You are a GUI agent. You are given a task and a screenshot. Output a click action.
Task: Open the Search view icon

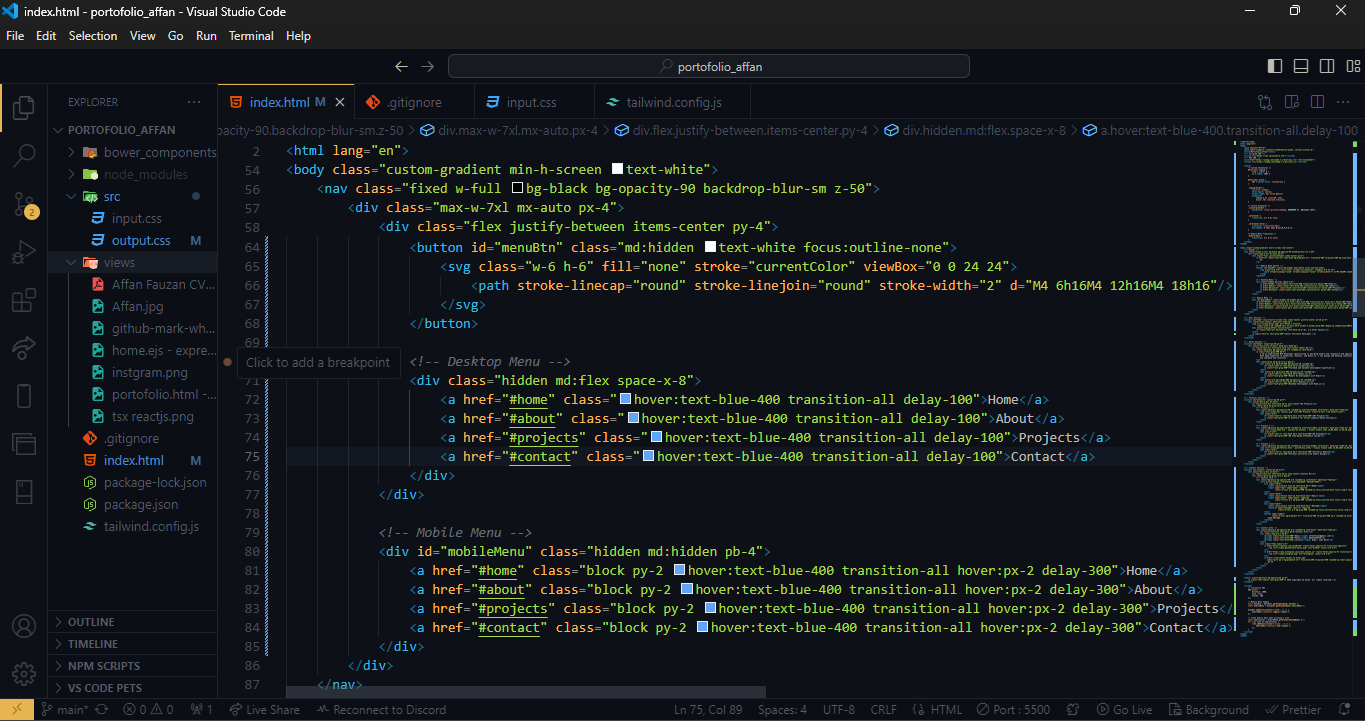point(24,155)
